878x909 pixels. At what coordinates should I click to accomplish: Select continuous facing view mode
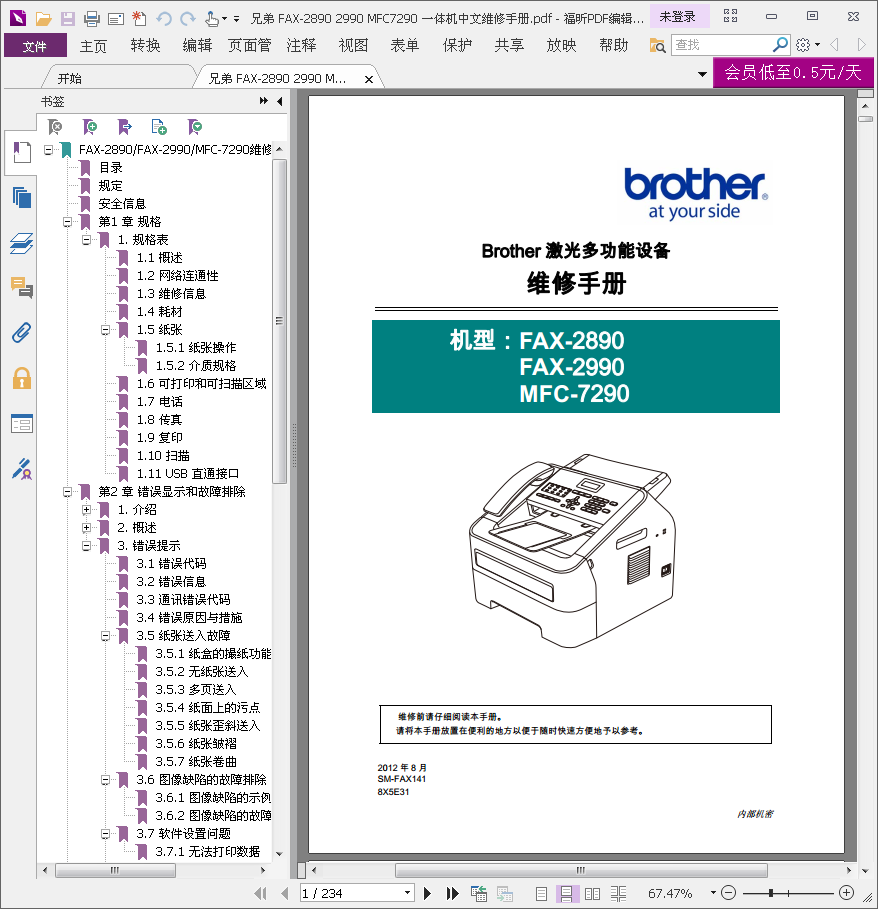pyautogui.click(x=618, y=893)
